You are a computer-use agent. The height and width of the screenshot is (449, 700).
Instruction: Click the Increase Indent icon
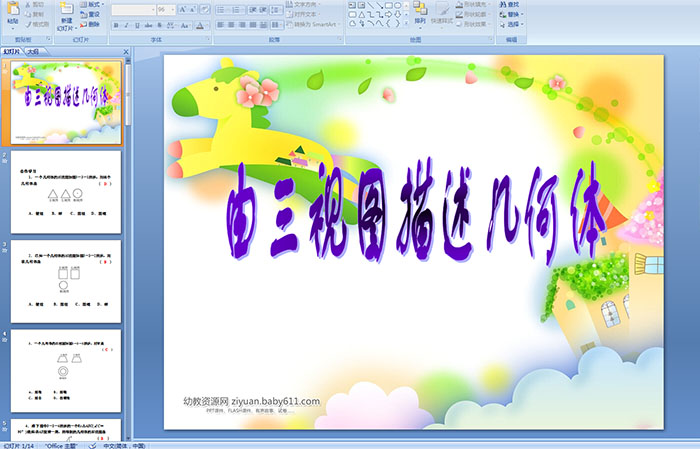[x=263, y=9]
